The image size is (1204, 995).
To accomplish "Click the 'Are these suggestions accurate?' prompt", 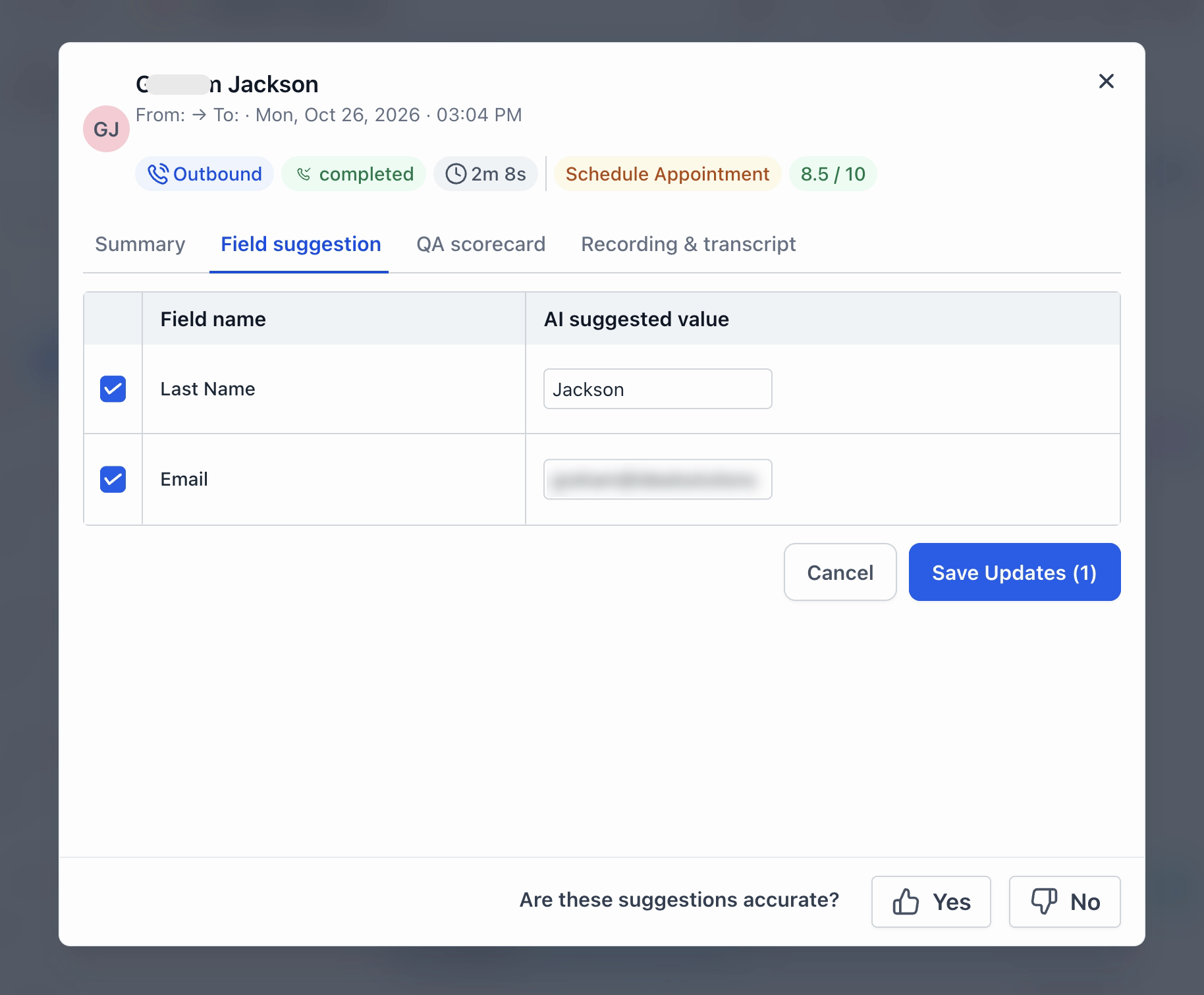I will pos(679,900).
